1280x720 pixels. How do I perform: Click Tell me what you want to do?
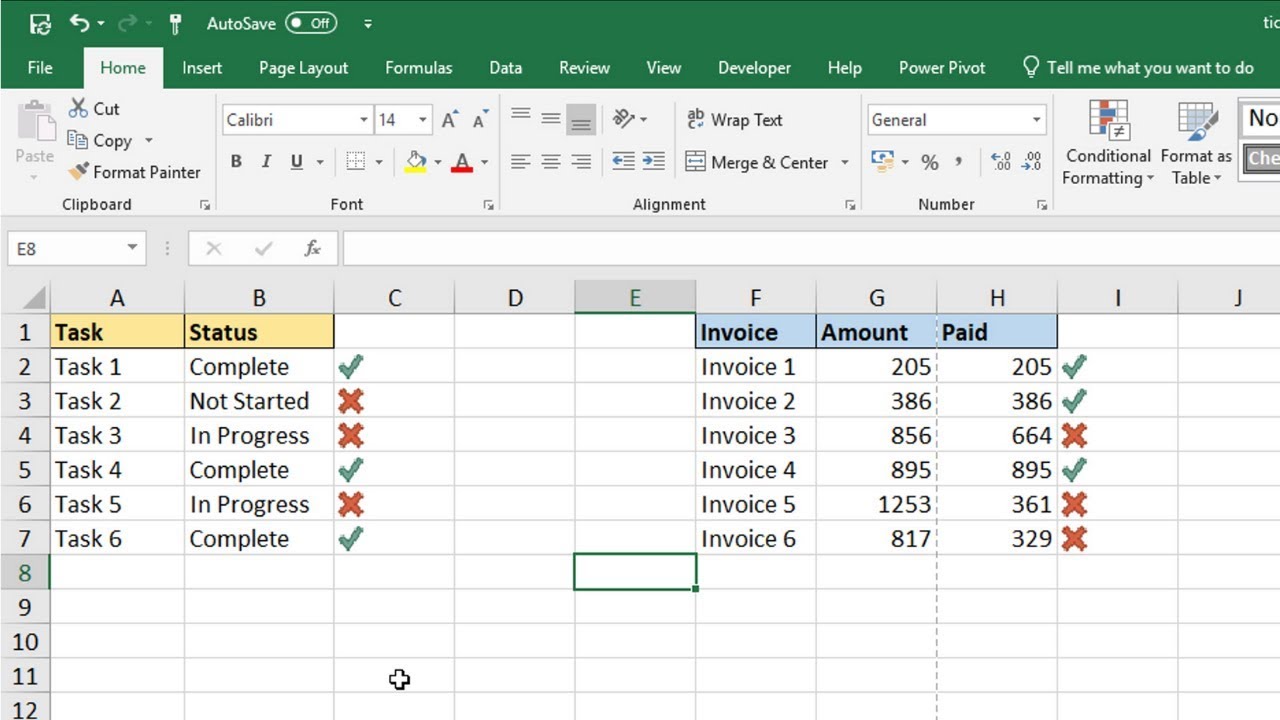pyautogui.click(x=1137, y=68)
